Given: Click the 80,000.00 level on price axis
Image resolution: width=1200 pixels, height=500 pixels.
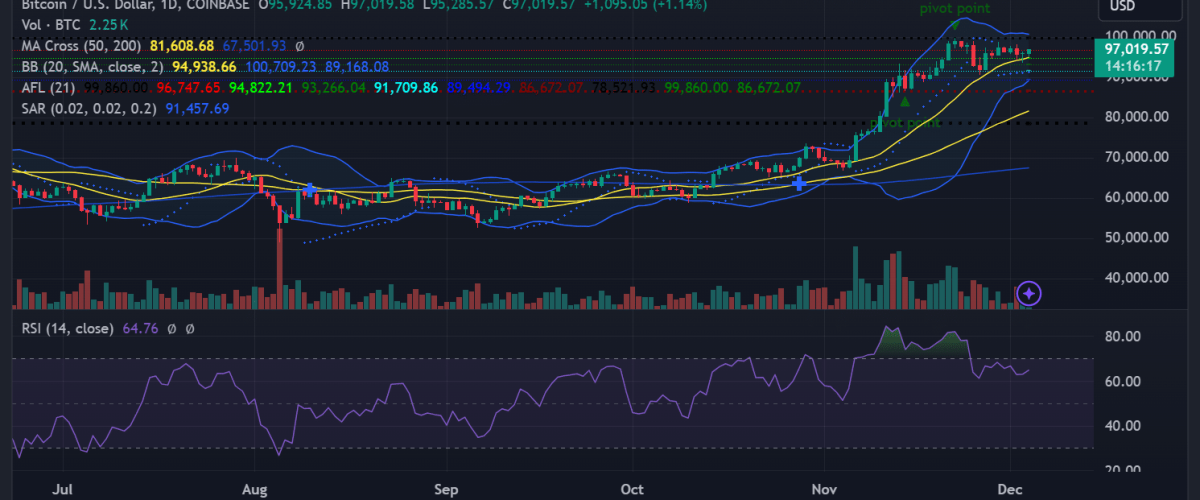Looking at the screenshot, I should coord(1135,117).
